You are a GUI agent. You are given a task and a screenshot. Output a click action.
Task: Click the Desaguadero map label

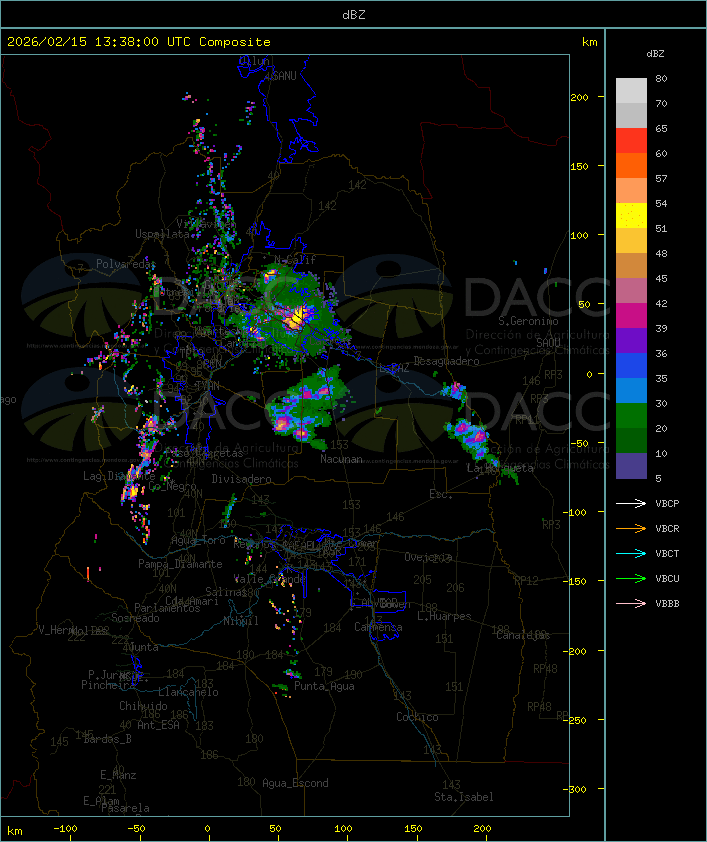pos(446,361)
